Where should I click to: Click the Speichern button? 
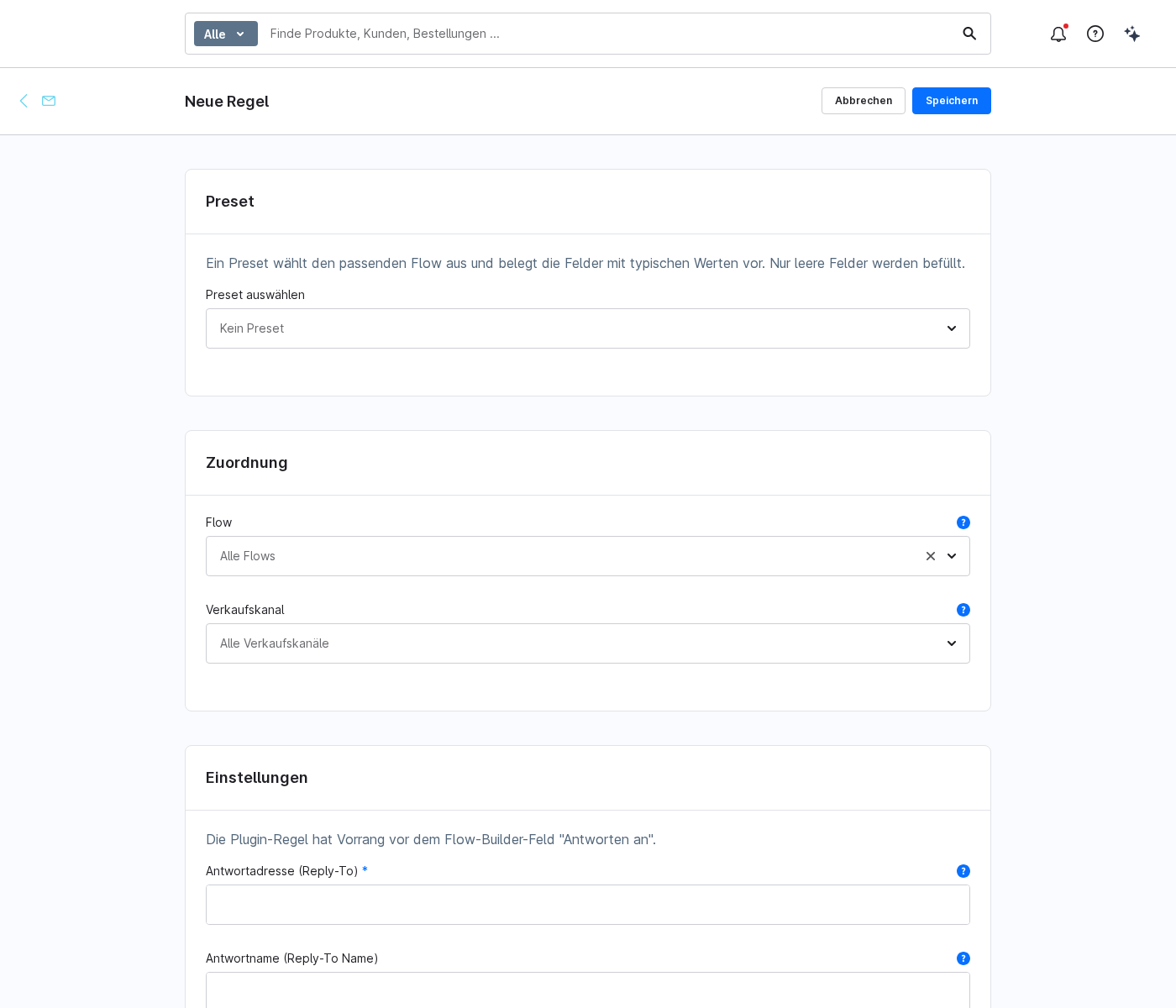952,101
